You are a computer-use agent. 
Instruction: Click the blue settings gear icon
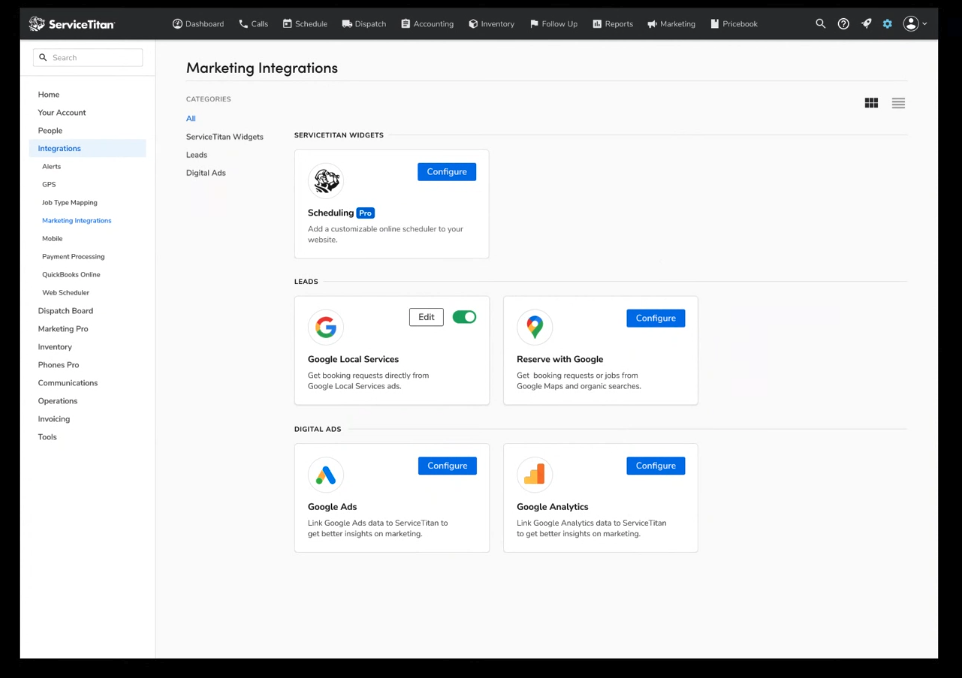click(887, 23)
